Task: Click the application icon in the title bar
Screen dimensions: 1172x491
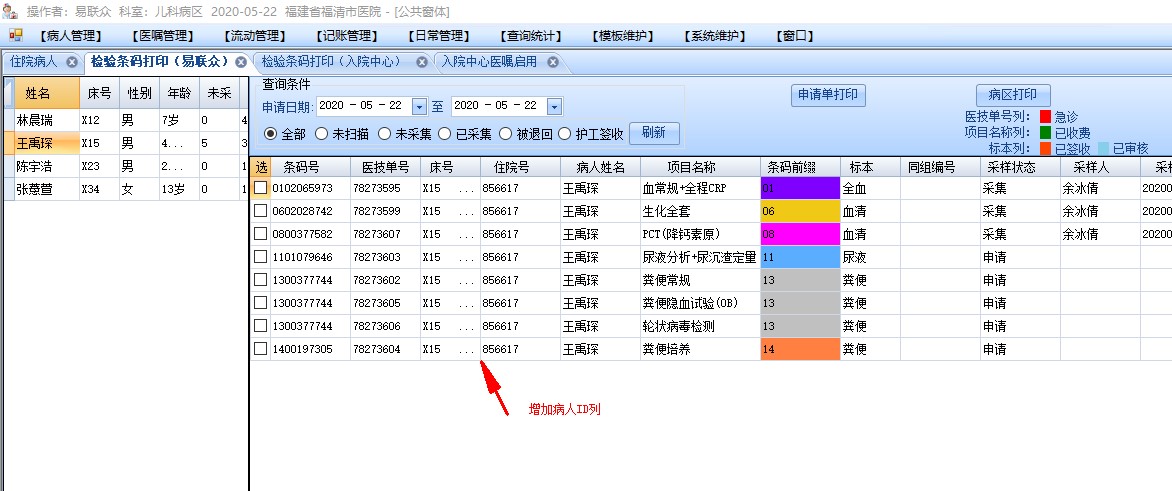Action: [x=10, y=11]
